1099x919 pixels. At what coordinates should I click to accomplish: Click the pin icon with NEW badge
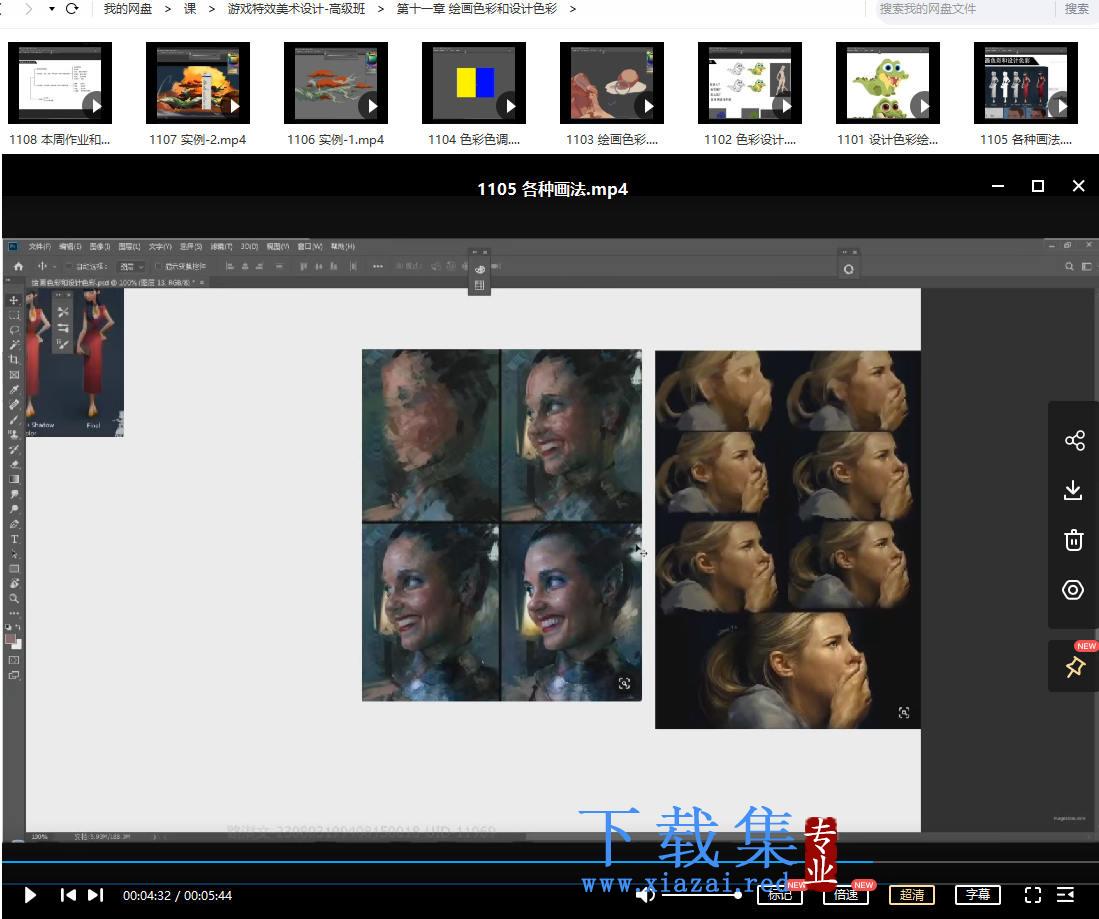[1075, 666]
